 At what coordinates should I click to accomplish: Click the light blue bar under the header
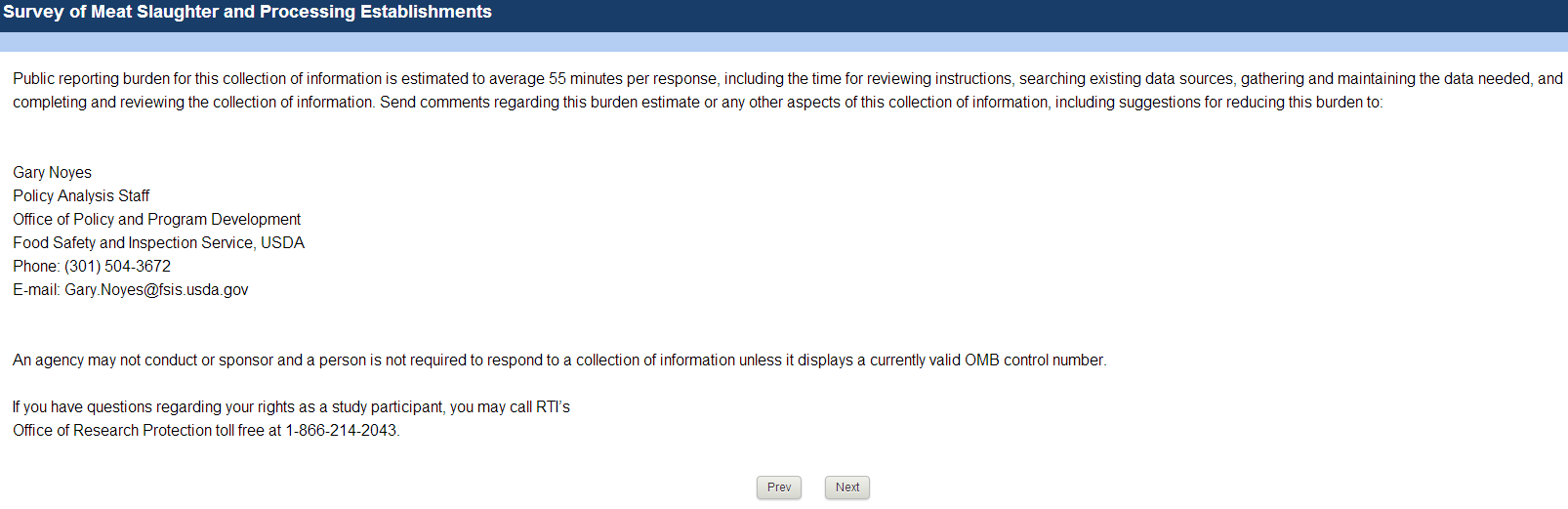[x=784, y=42]
